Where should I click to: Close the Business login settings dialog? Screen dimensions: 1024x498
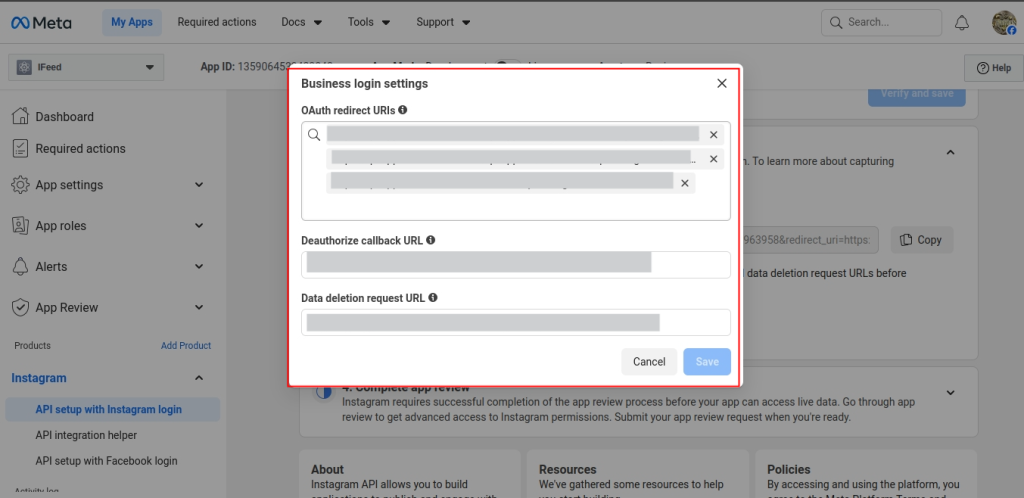click(722, 84)
